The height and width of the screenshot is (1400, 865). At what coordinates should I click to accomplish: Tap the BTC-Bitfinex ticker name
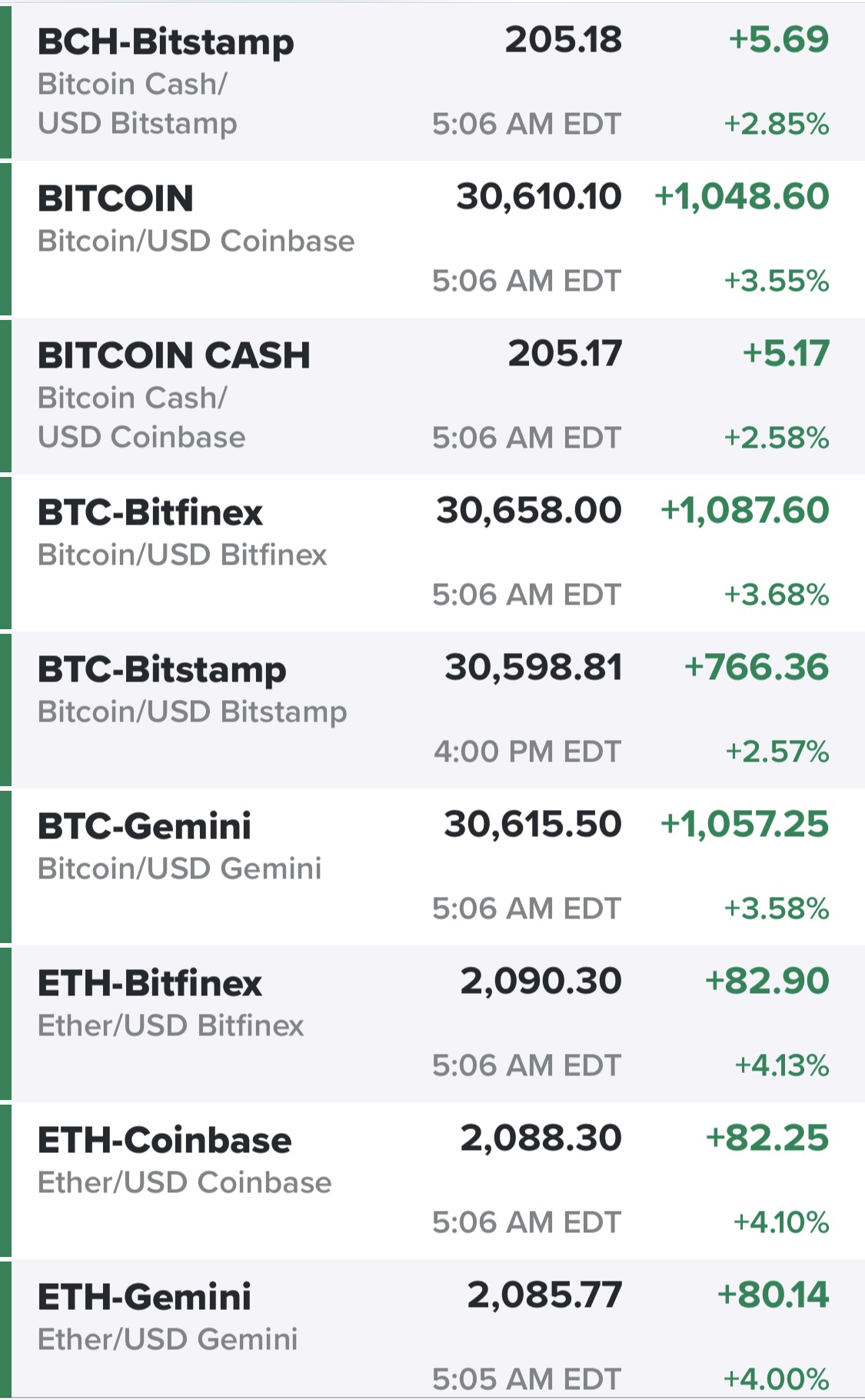(150, 512)
